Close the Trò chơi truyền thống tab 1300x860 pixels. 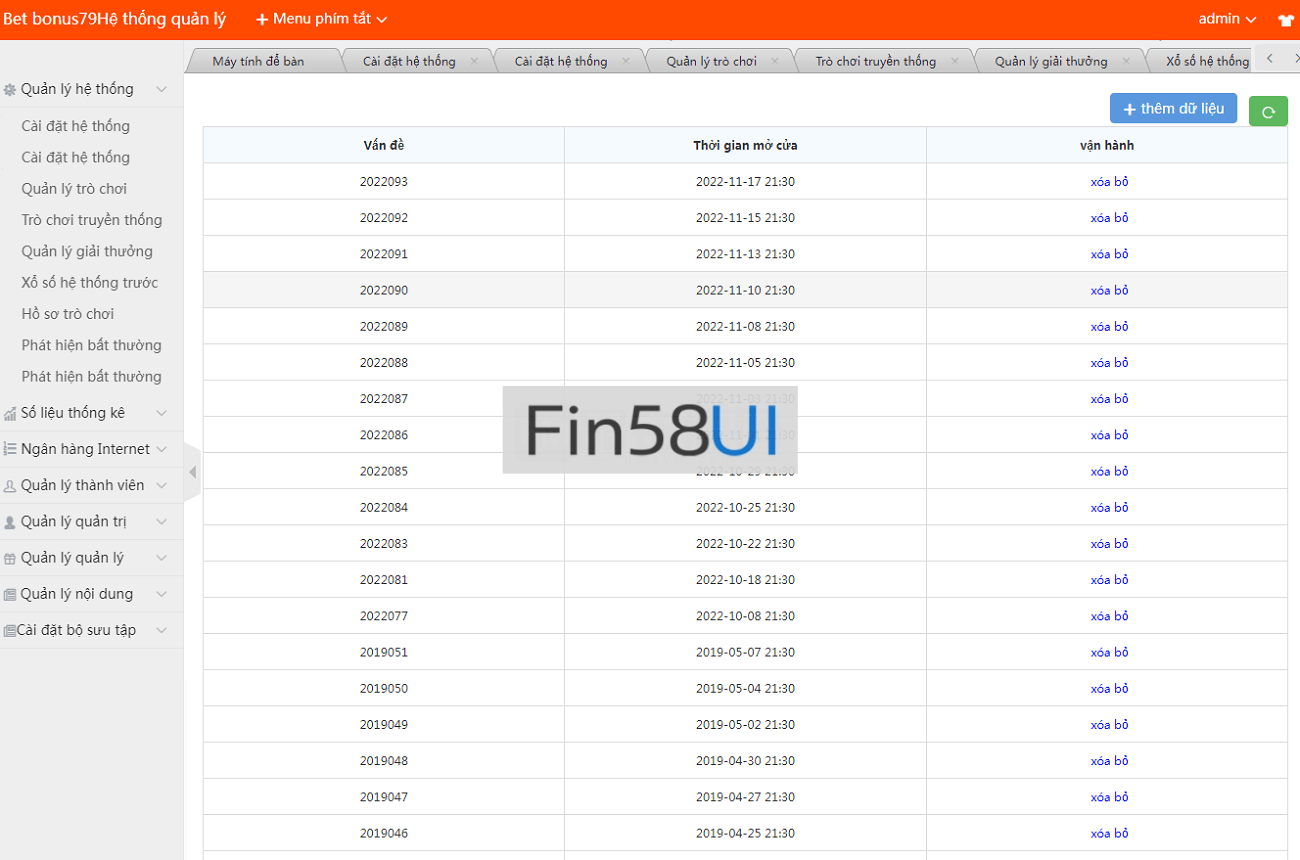(954, 61)
